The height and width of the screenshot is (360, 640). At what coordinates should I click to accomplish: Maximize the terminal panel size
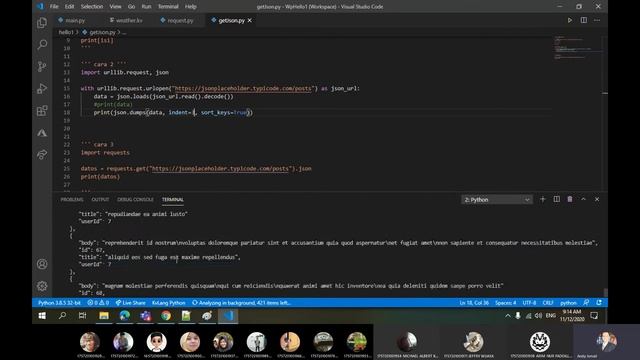(583, 199)
